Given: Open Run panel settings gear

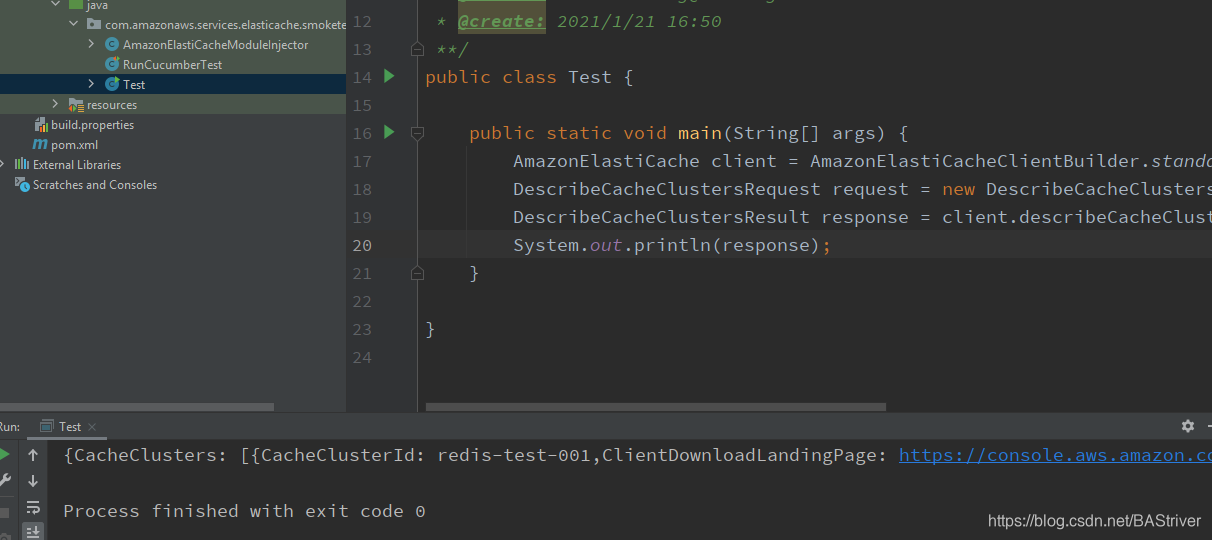Looking at the screenshot, I should (1187, 426).
